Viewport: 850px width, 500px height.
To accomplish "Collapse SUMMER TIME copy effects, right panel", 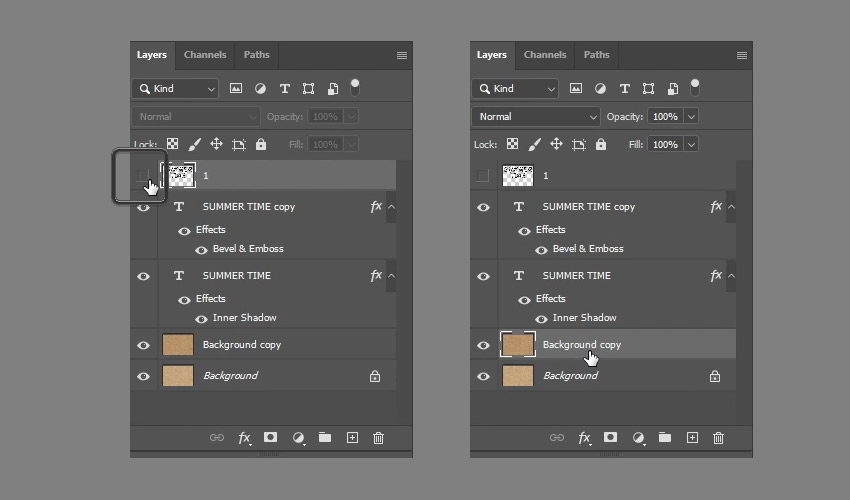I will pos(731,207).
